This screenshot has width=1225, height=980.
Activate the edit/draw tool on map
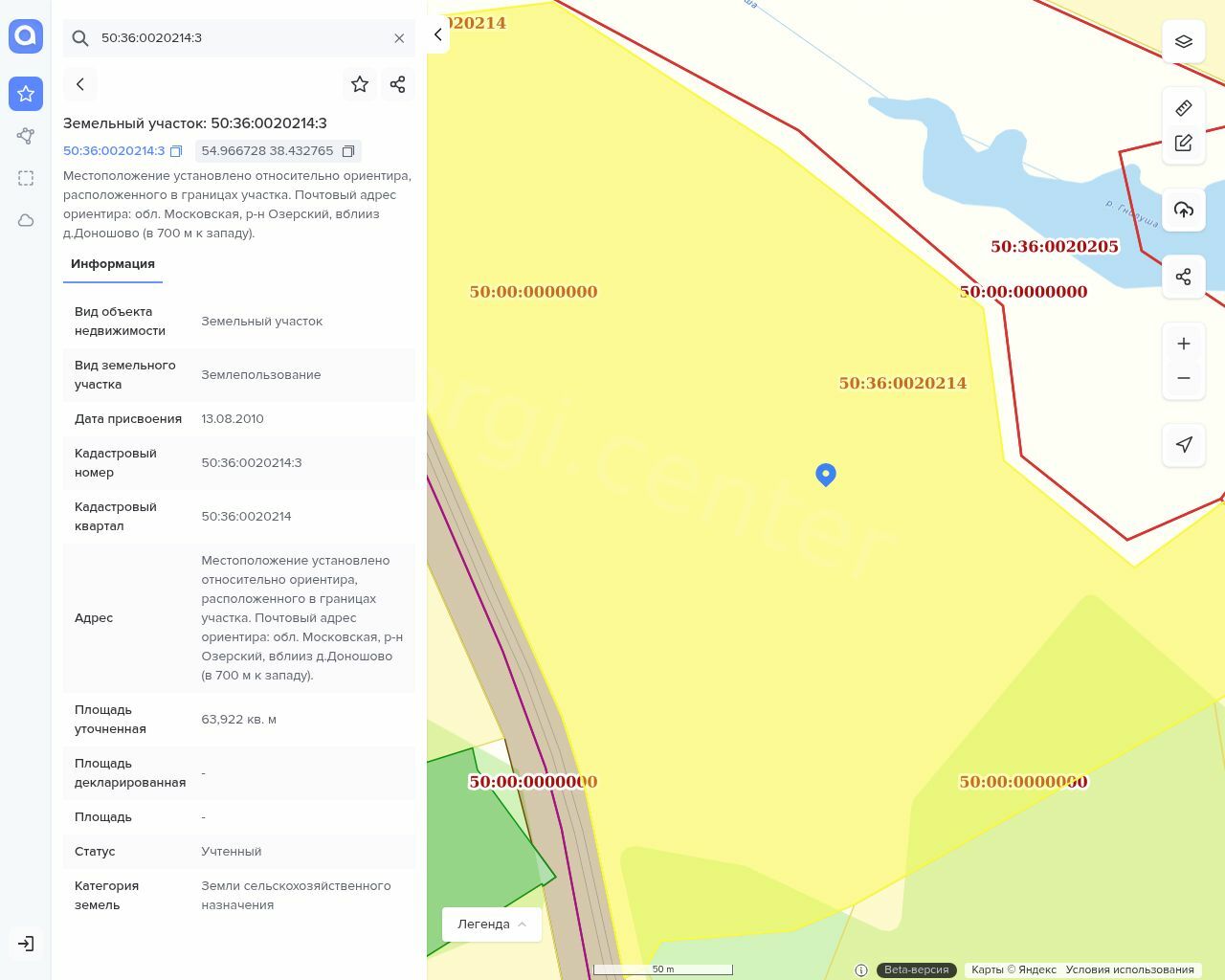[1183, 143]
